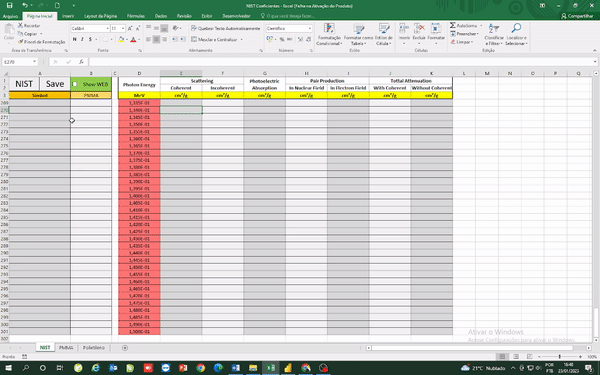The height and width of the screenshot is (375, 600).
Task: Click the Recortar scissors icon
Action: click(x=20, y=25)
